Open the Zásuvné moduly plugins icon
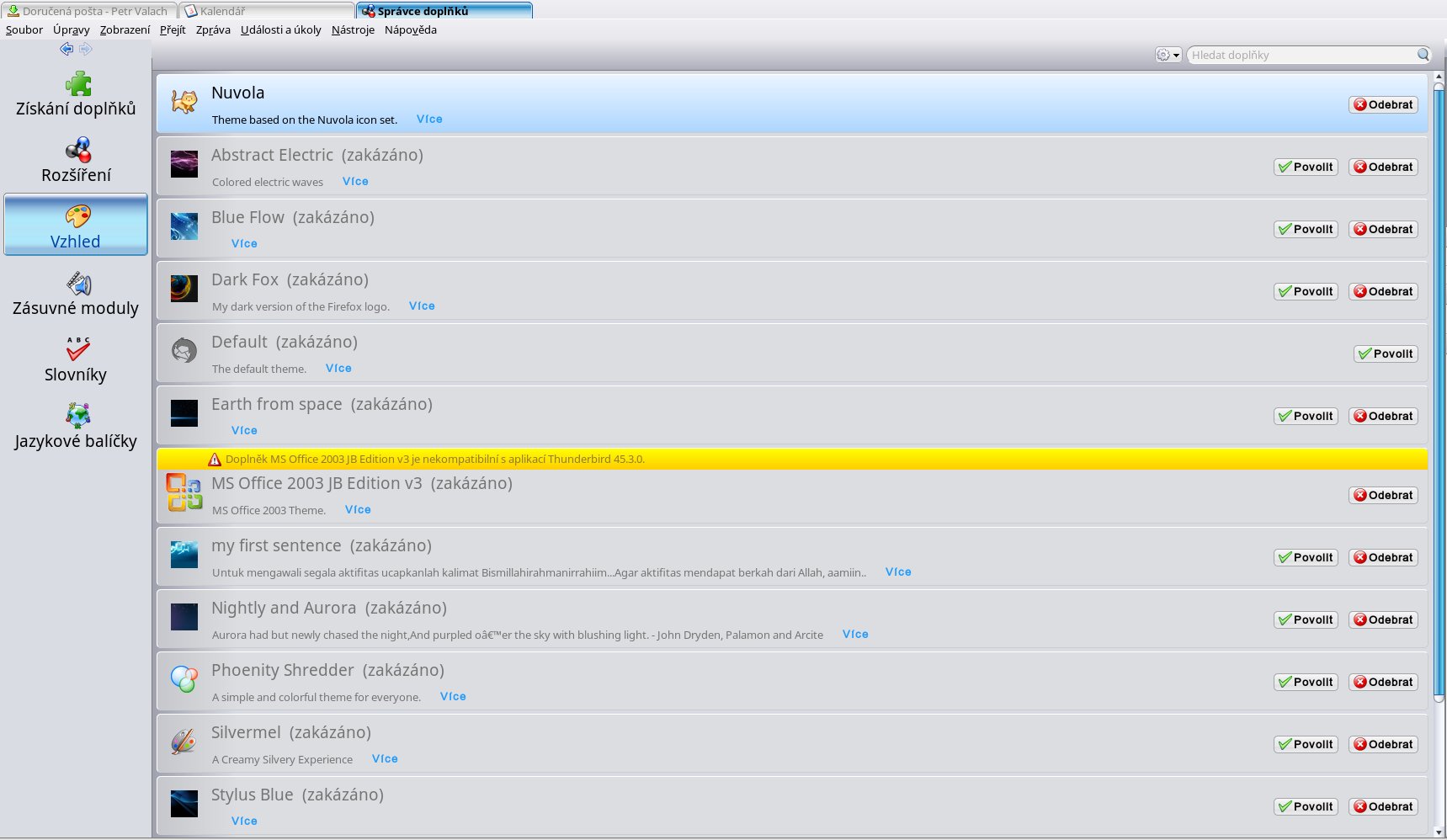Viewport: 1447px width, 840px height. click(78, 283)
